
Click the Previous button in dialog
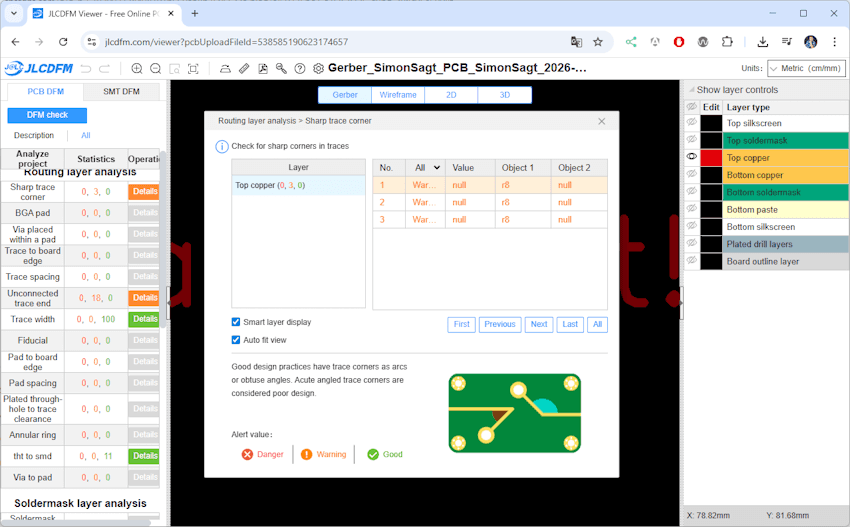500,324
